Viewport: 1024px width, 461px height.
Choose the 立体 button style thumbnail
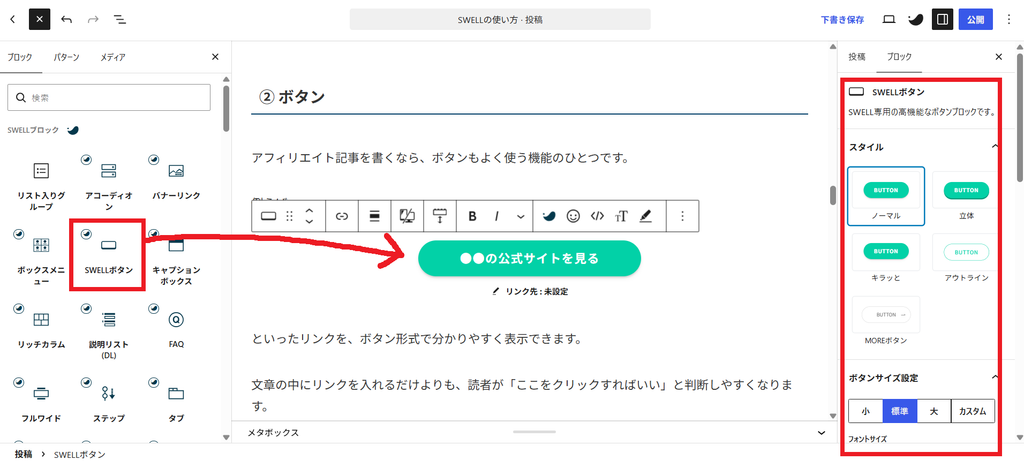click(x=967, y=196)
